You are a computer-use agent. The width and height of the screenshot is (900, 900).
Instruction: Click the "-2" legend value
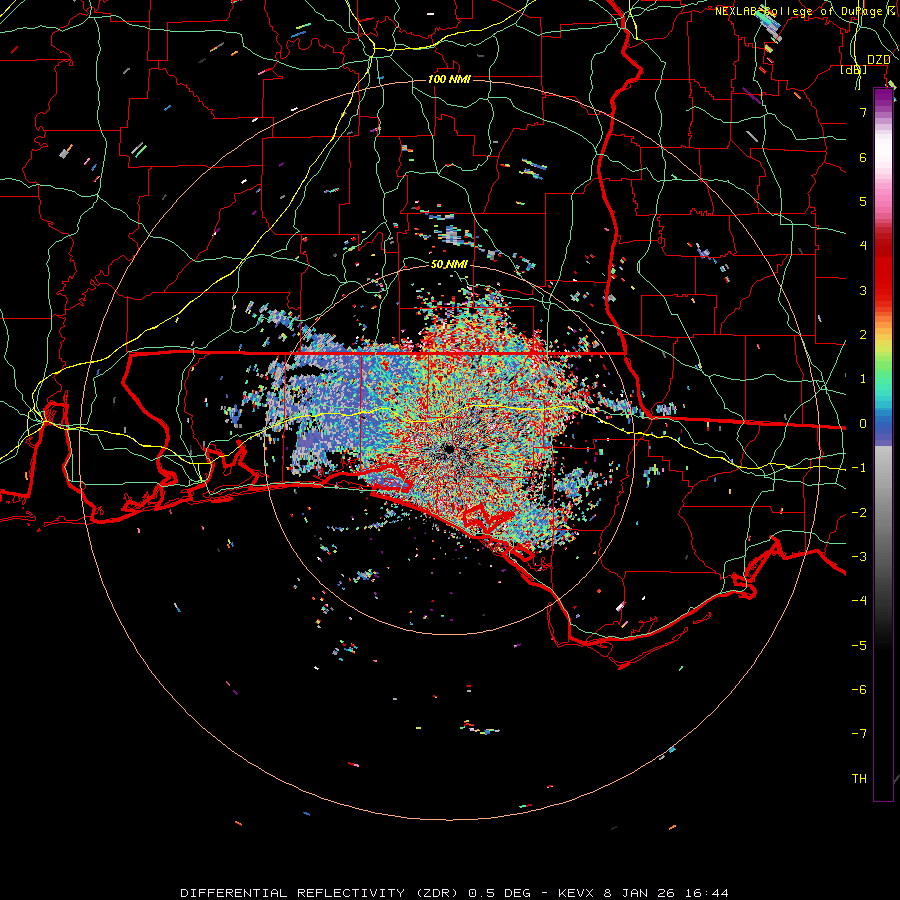pos(859,513)
